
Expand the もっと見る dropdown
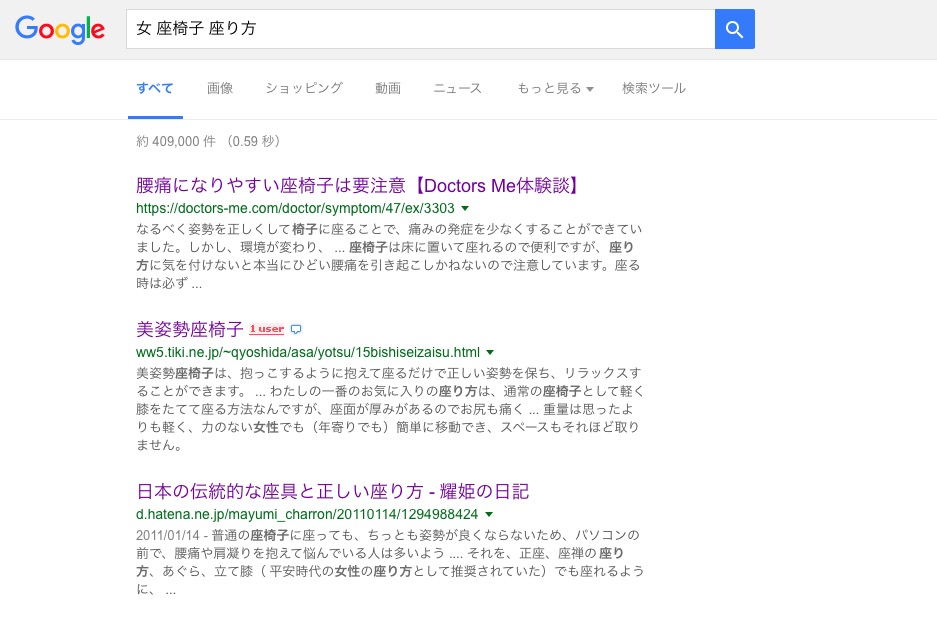coord(555,88)
